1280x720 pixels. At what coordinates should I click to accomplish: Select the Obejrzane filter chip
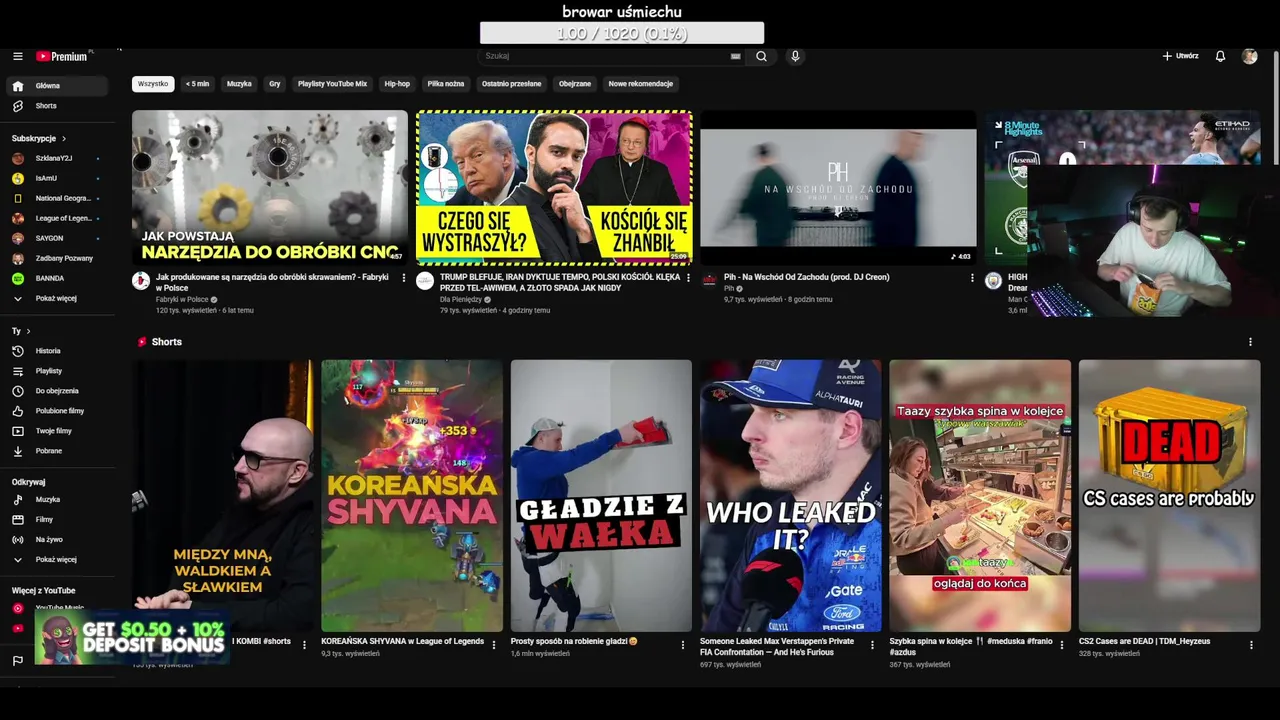tap(575, 84)
